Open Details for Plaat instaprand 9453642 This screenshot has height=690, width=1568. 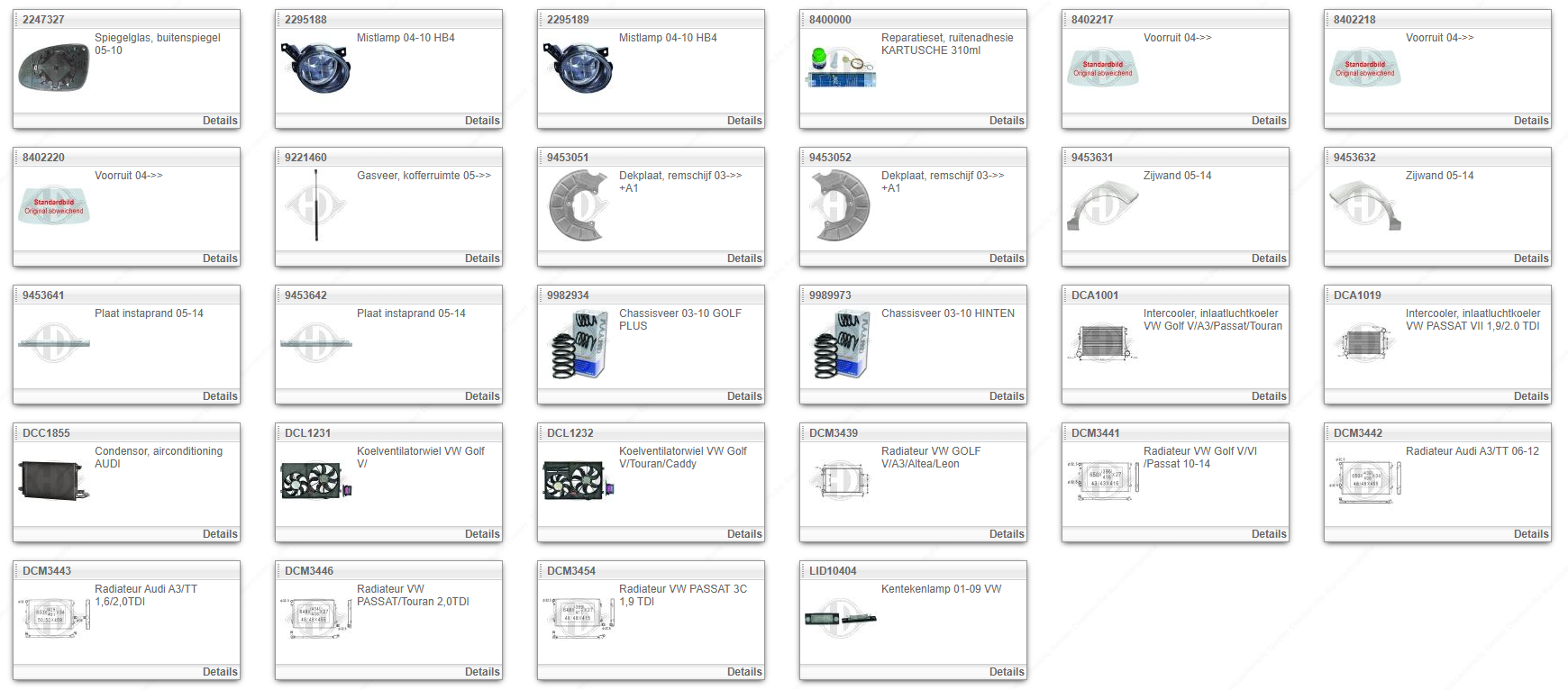pyautogui.click(x=481, y=396)
